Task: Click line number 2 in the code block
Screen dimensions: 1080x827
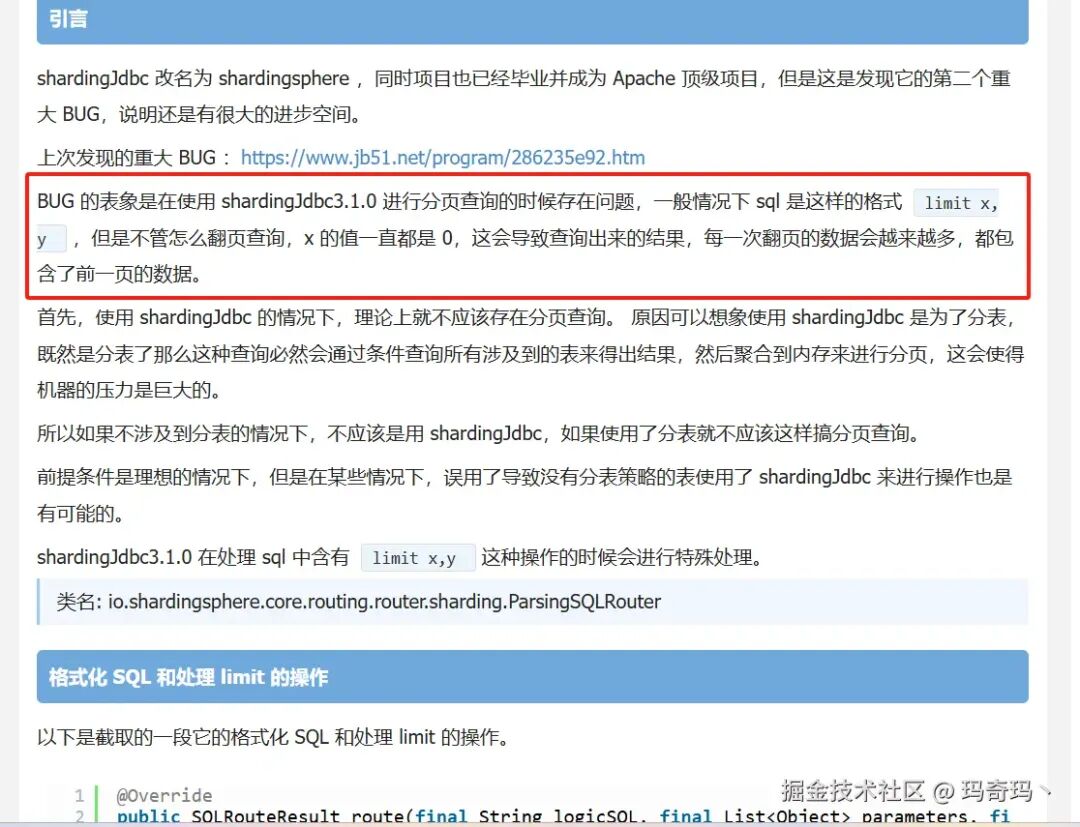Action: (x=78, y=816)
